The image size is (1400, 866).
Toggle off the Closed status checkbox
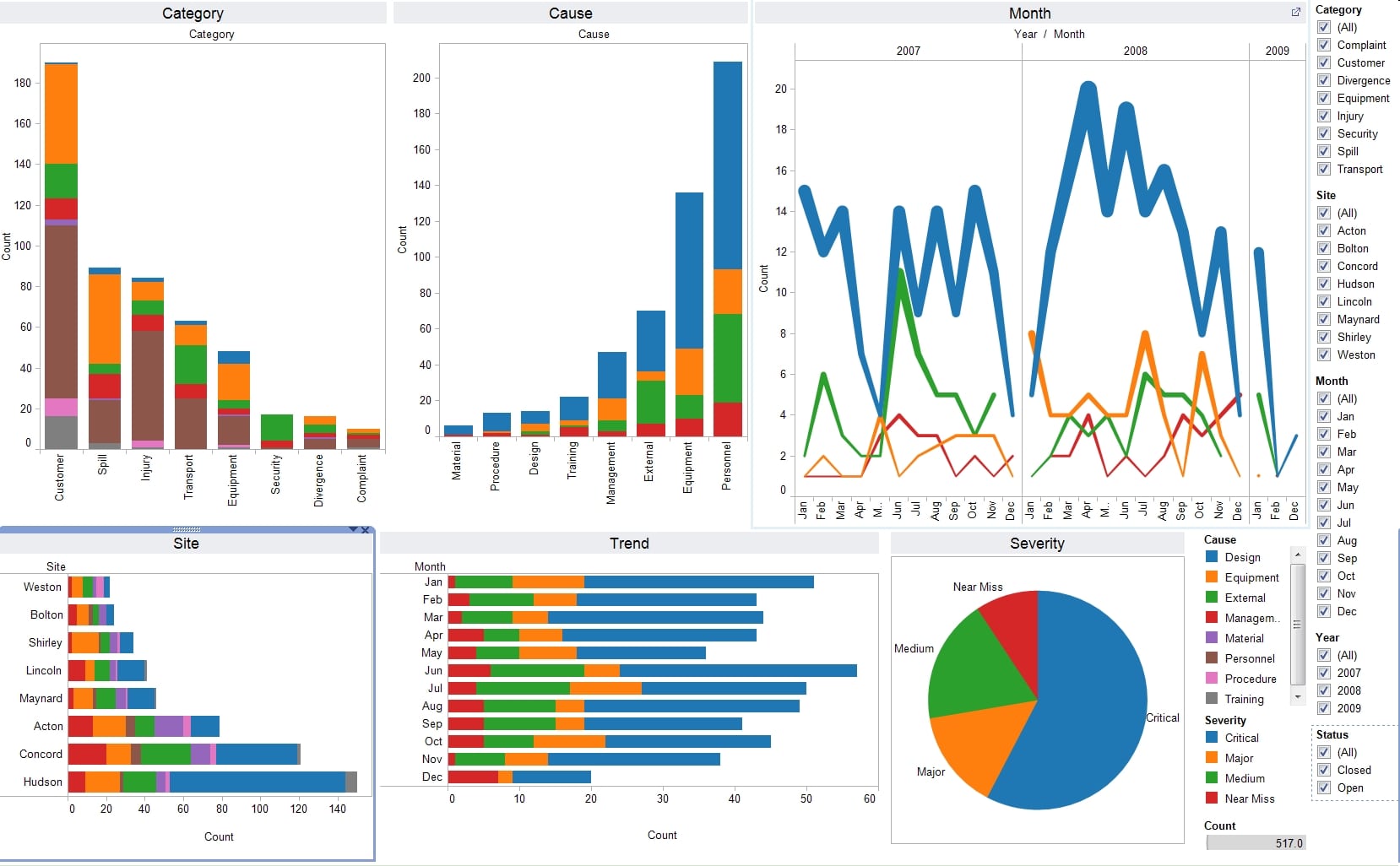(x=1323, y=770)
